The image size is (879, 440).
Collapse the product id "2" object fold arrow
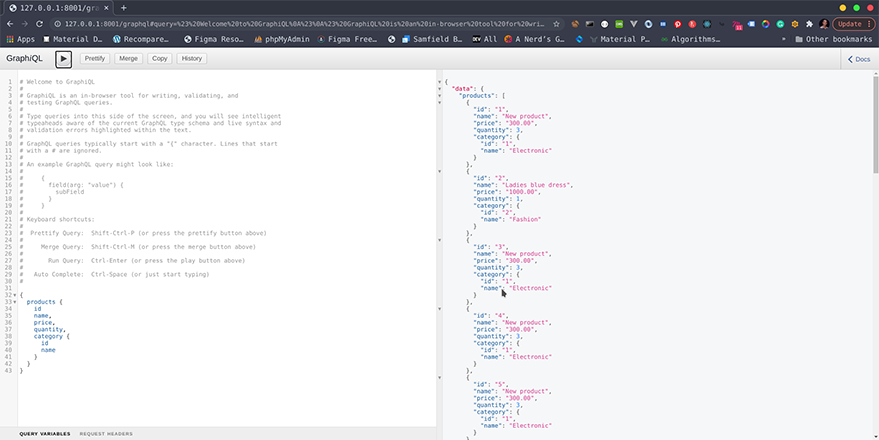[x=440, y=172]
